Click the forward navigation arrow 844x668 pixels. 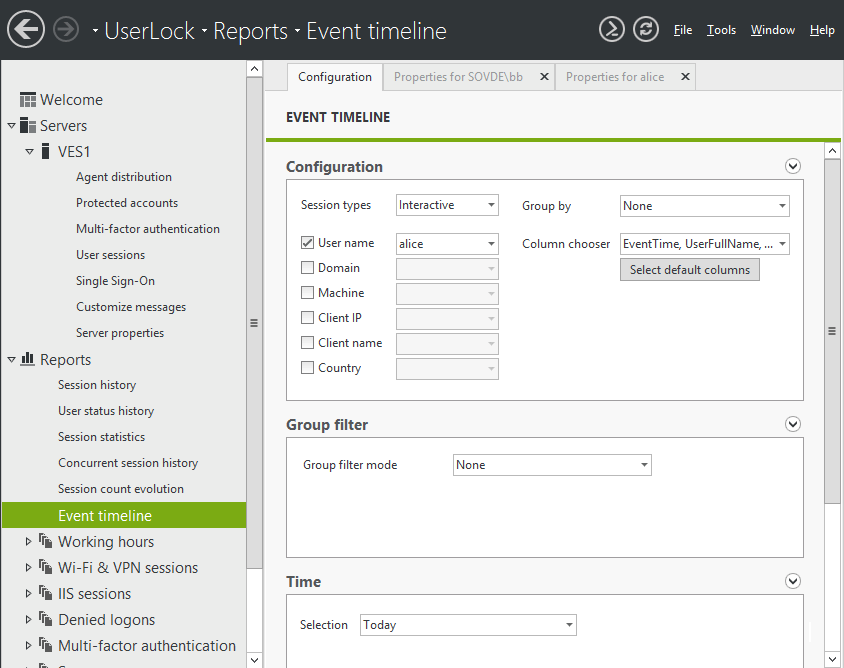click(x=66, y=29)
